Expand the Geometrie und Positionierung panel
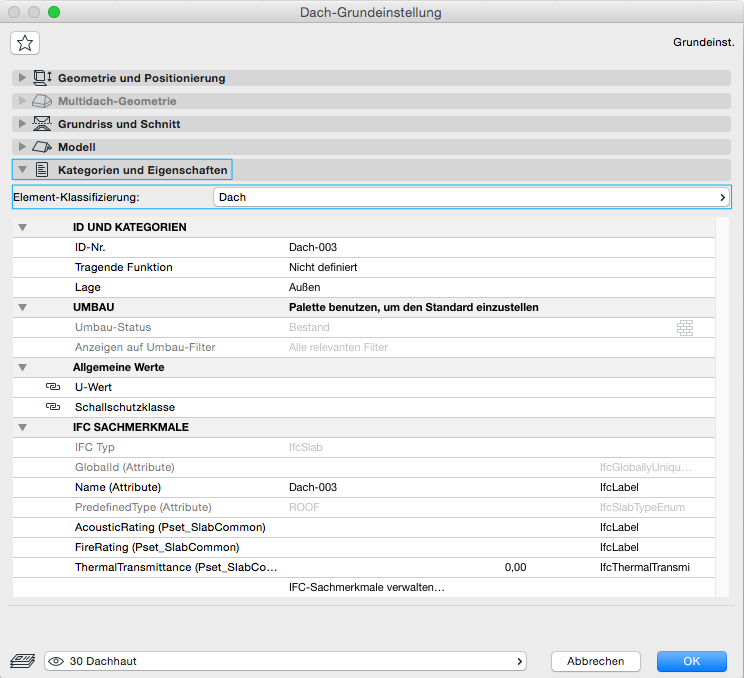The height and width of the screenshot is (678, 744). tap(22, 78)
